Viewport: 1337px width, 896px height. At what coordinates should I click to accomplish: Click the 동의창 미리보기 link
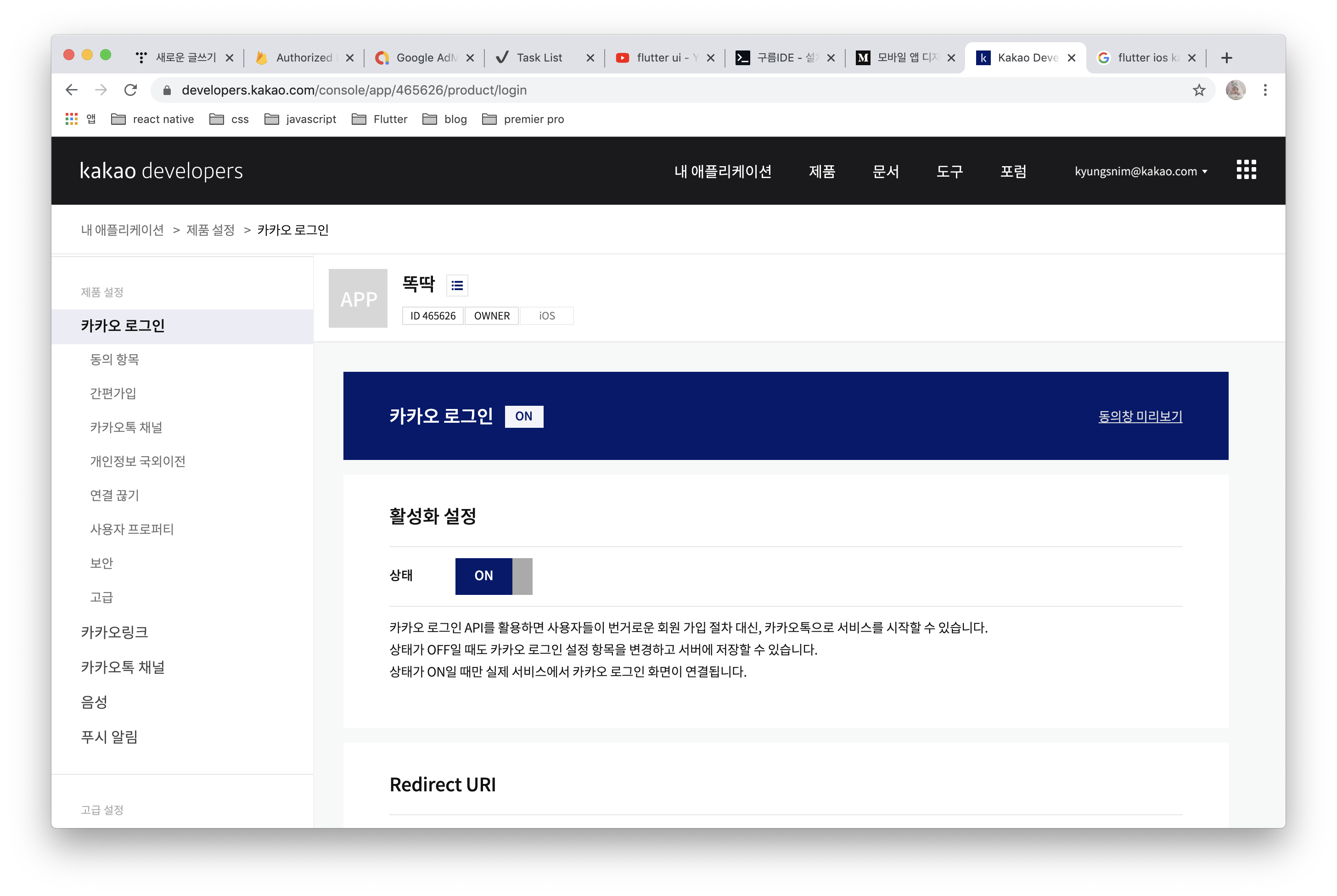(1140, 416)
